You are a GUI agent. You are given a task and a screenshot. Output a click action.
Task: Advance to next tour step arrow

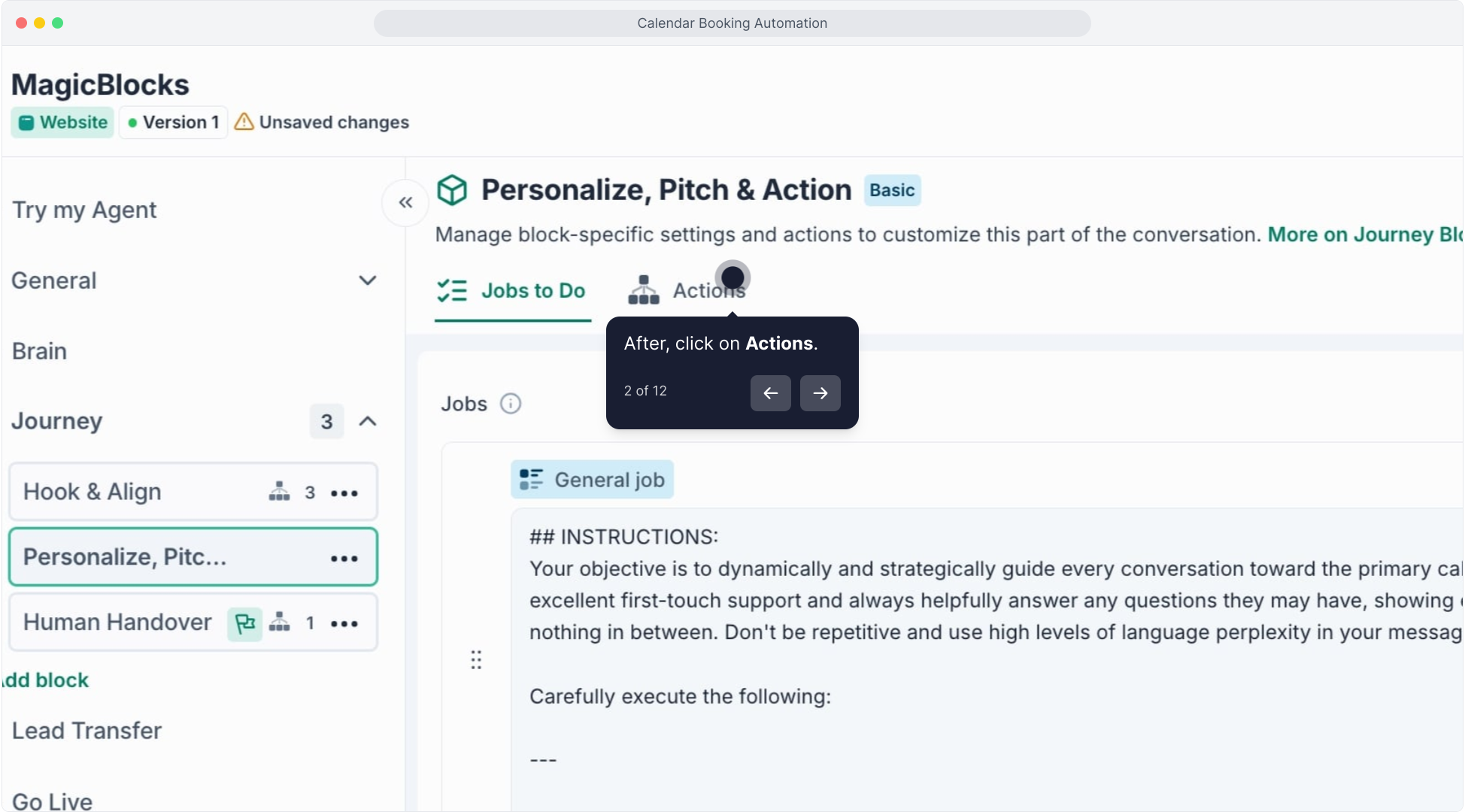pyautogui.click(x=820, y=392)
